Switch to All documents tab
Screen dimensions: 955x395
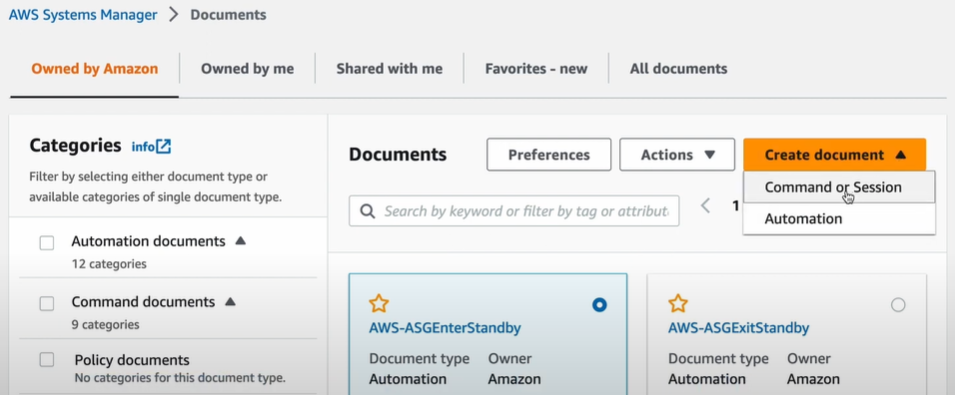click(678, 69)
